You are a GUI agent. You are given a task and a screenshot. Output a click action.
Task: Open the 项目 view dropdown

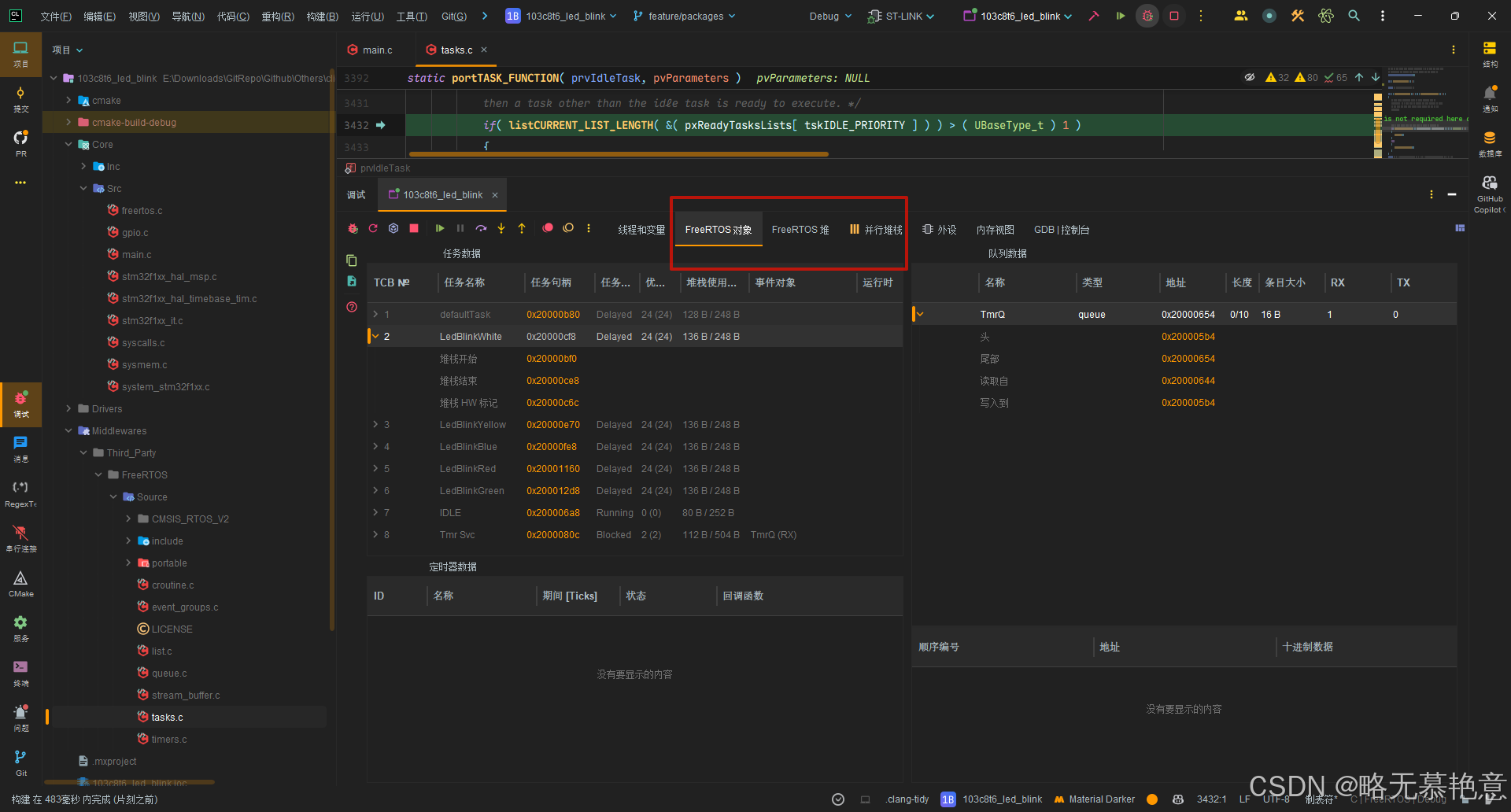(67, 50)
